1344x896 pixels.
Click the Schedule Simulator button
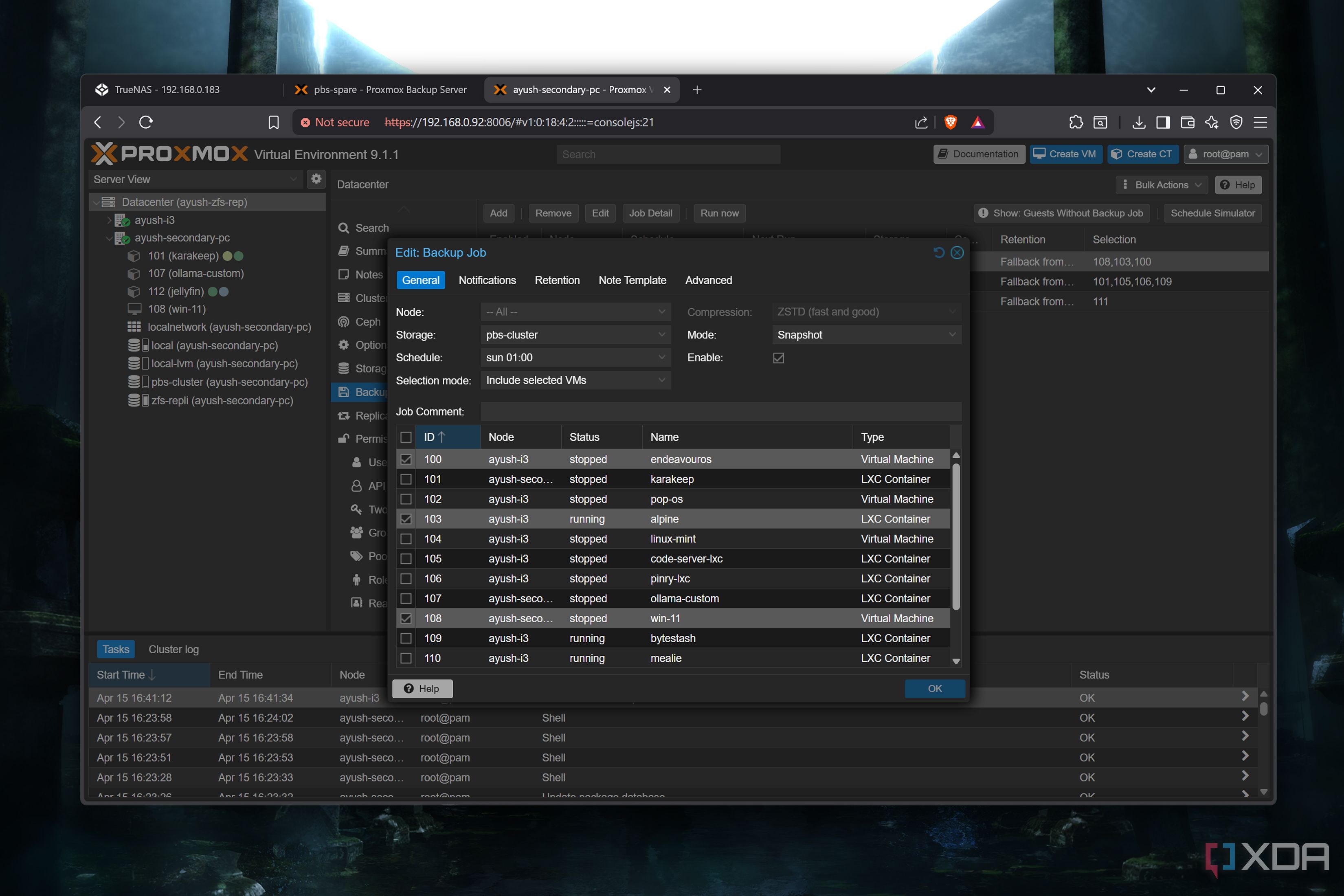(x=1212, y=213)
